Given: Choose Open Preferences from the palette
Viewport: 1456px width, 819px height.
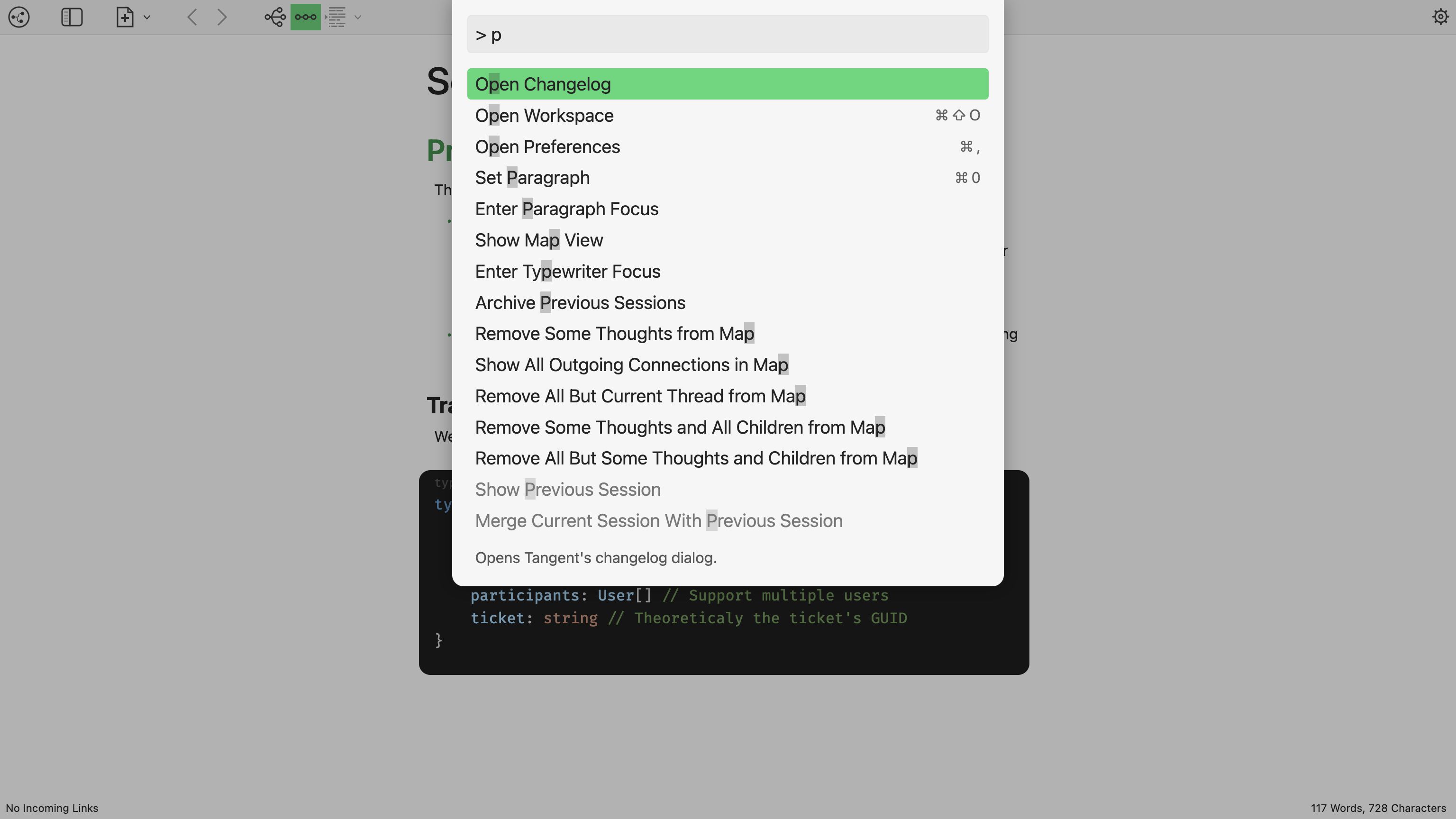Looking at the screenshot, I should pyautogui.click(x=547, y=146).
